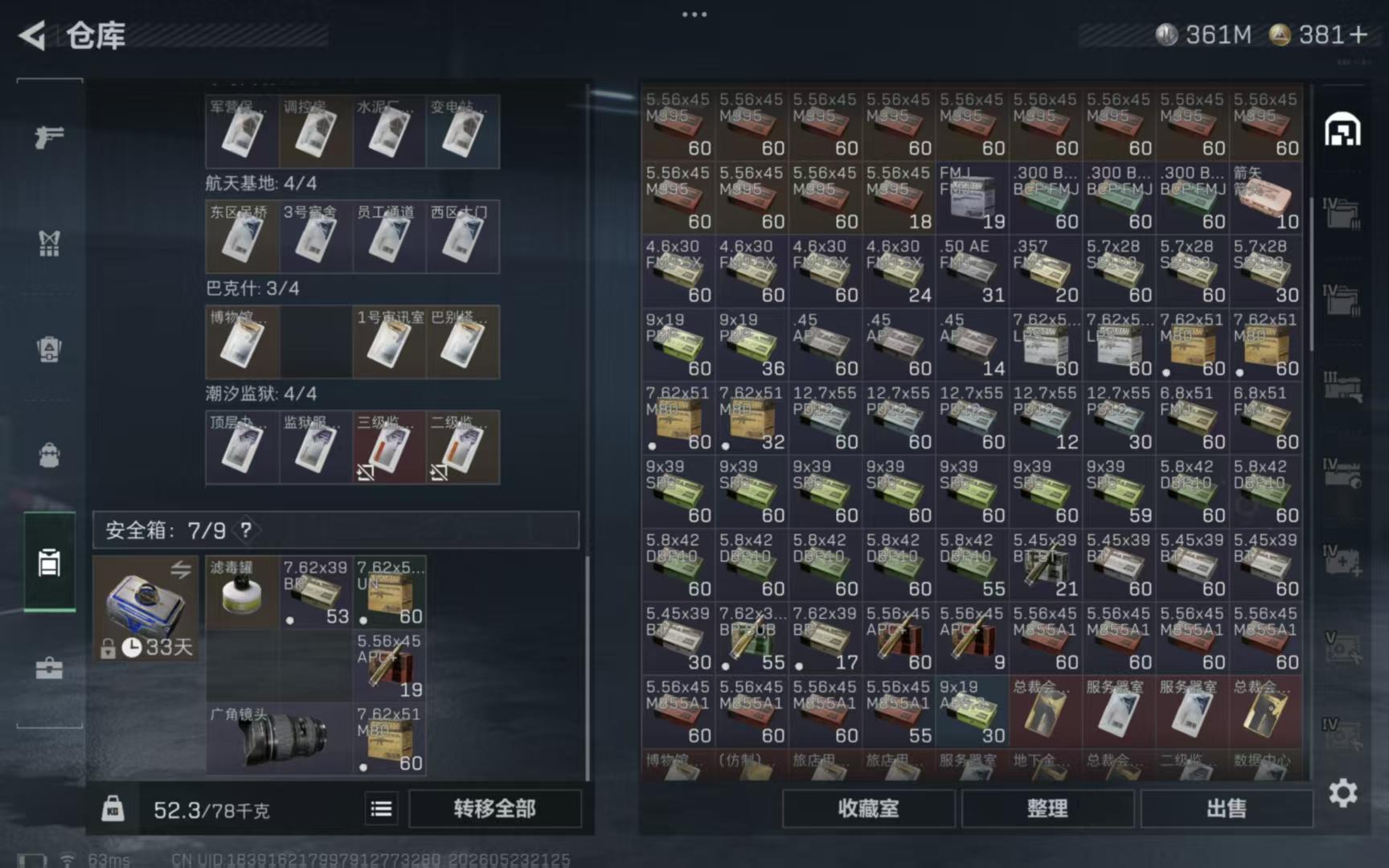The height and width of the screenshot is (868, 1389).
Task: Select the 5.7x28 SS193 stack of 30
Action: [x=1266, y=271]
